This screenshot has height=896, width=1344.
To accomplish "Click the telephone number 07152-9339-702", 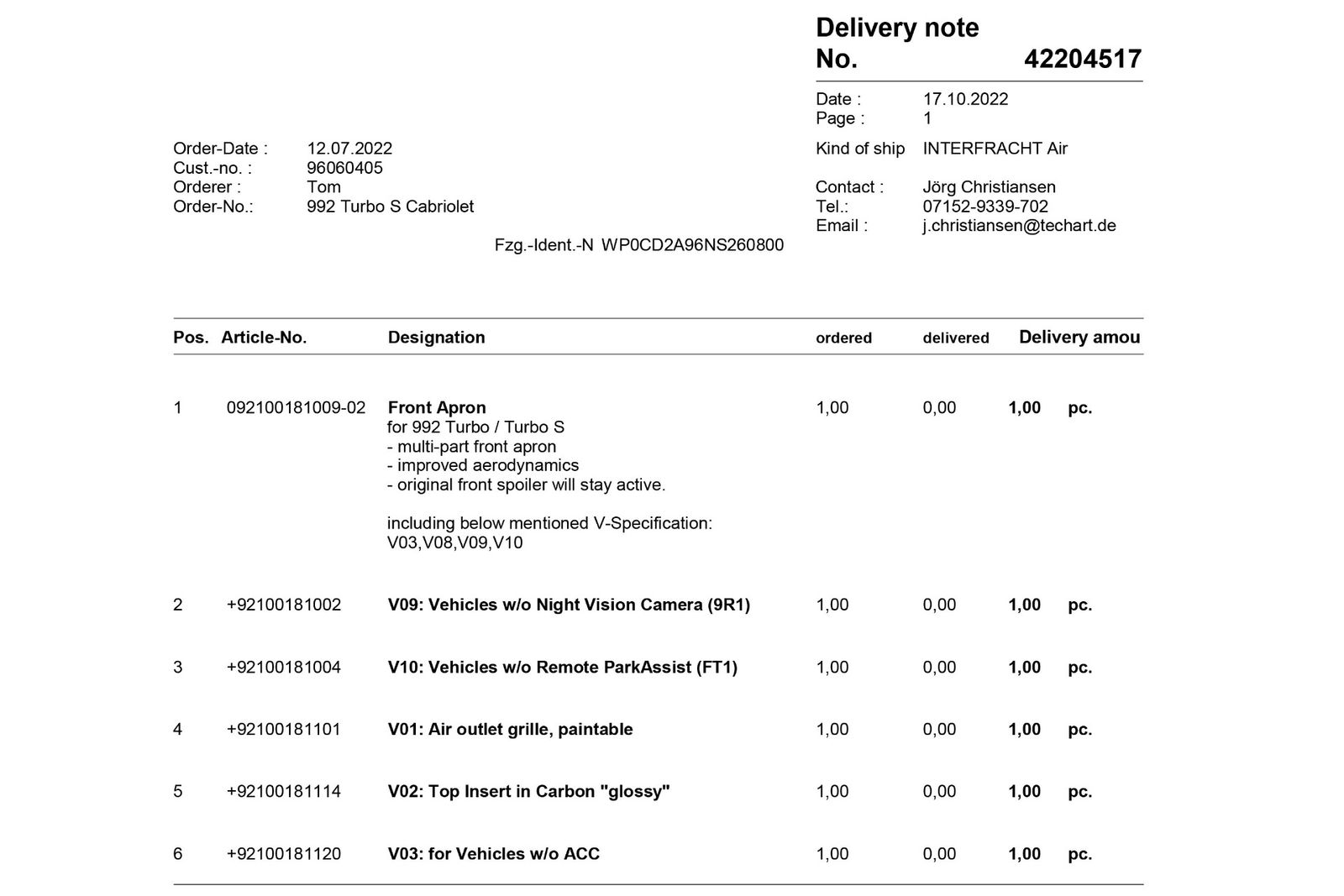I will [x=984, y=207].
